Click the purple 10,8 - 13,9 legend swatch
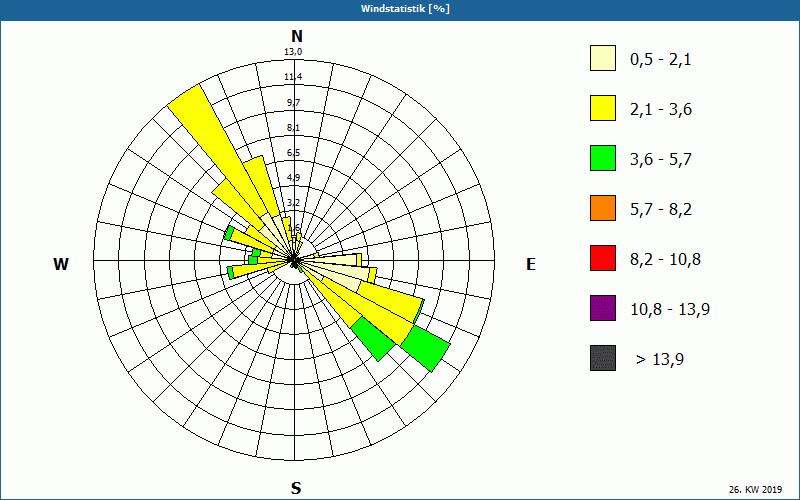 [603, 308]
